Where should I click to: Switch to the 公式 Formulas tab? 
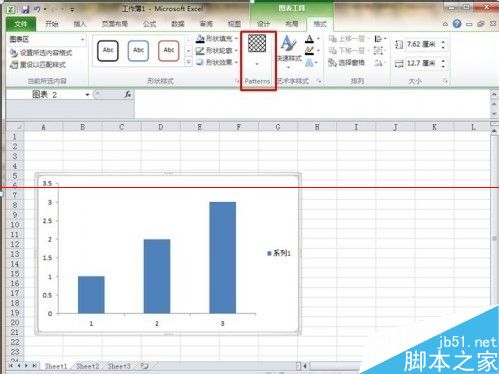click(150, 24)
